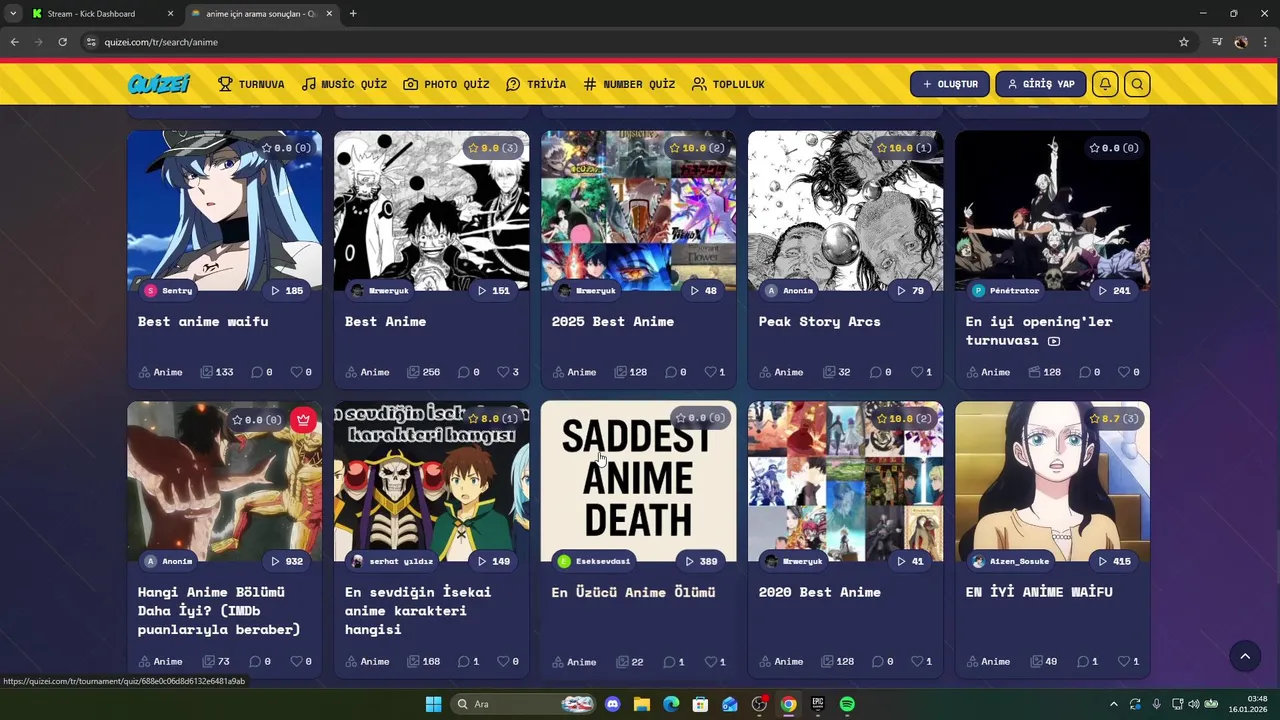Screen dimensions: 1280x720
Task: Open the 2020 Best Anime title
Action: click(819, 592)
